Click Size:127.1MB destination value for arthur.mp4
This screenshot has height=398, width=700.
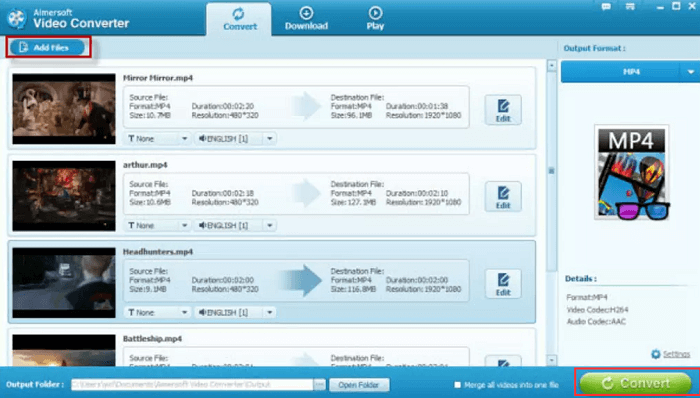pyautogui.click(x=354, y=202)
